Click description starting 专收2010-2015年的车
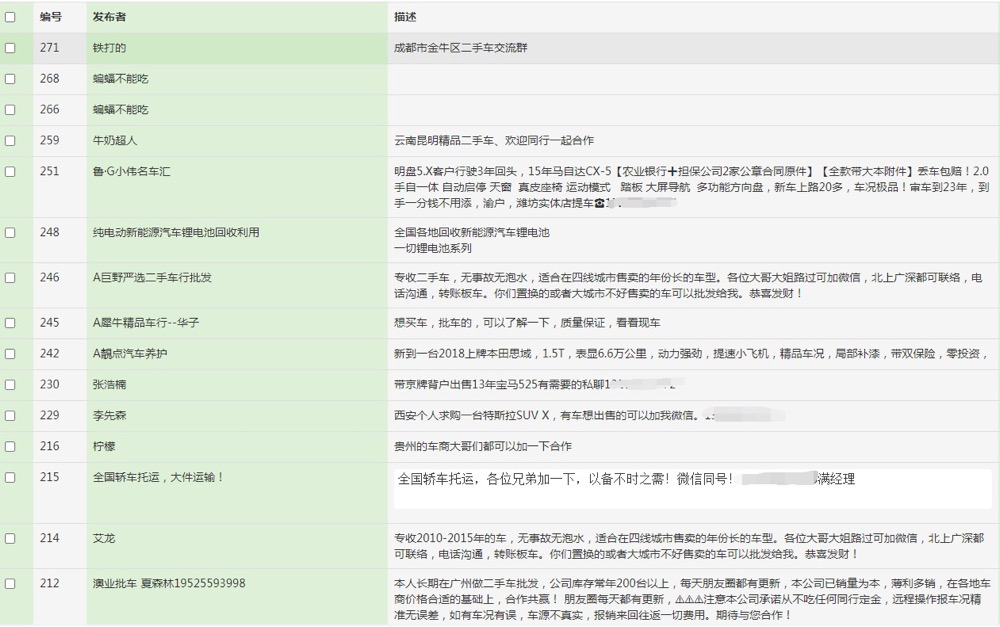The height and width of the screenshot is (627, 1000). pos(689,547)
